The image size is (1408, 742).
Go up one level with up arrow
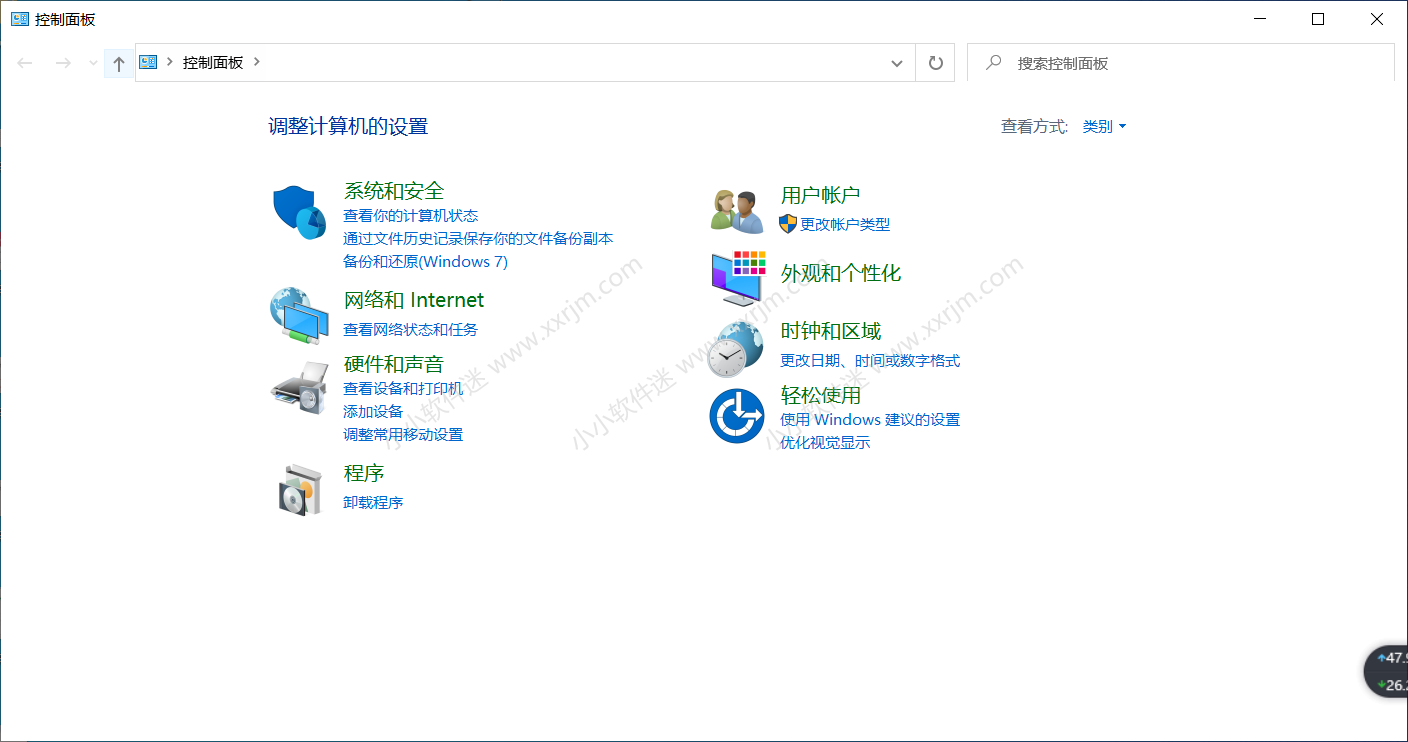(x=118, y=63)
